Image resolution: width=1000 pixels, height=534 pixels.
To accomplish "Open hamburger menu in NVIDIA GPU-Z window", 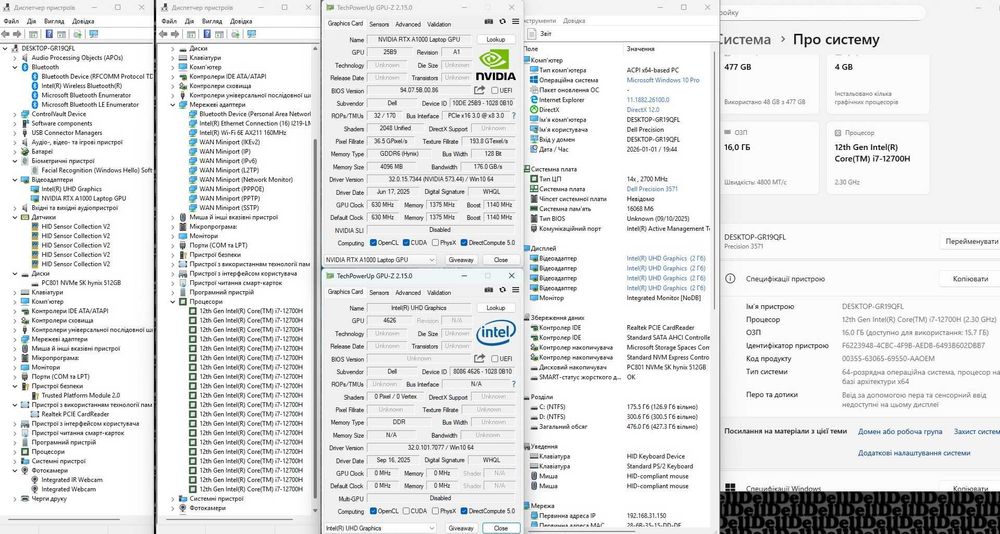I will pos(515,21).
